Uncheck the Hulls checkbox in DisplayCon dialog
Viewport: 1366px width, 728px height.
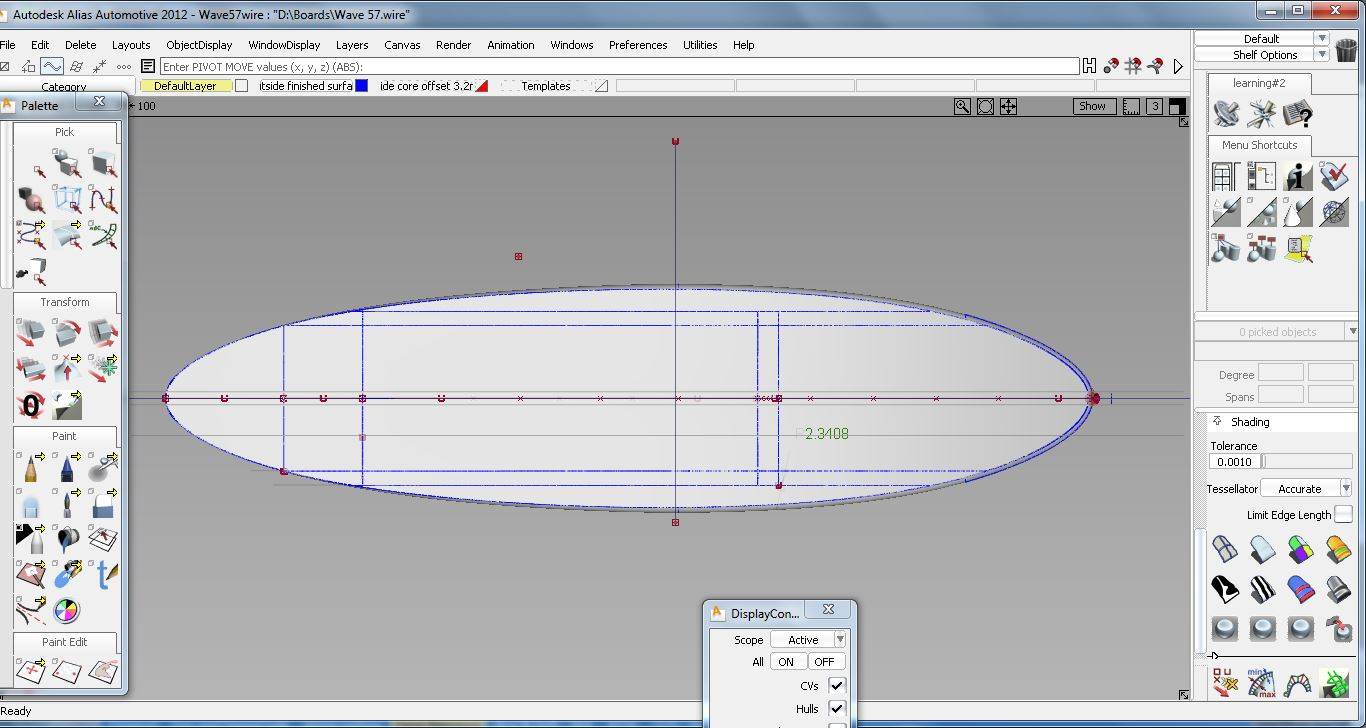click(837, 708)
